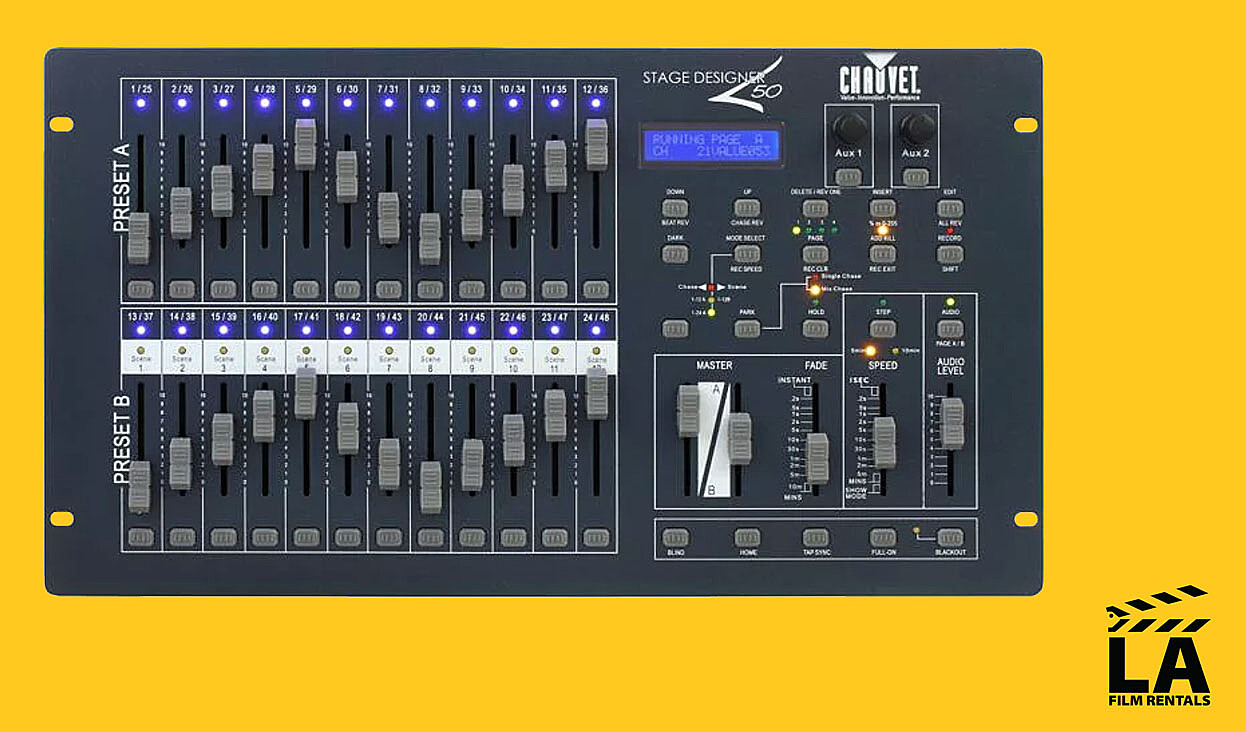Image resolution: width=1246 pixels, height=732 pixels.
Task: Push the flash button under channel 2/26
Action: pyautogui.click(x=181, y=289)
